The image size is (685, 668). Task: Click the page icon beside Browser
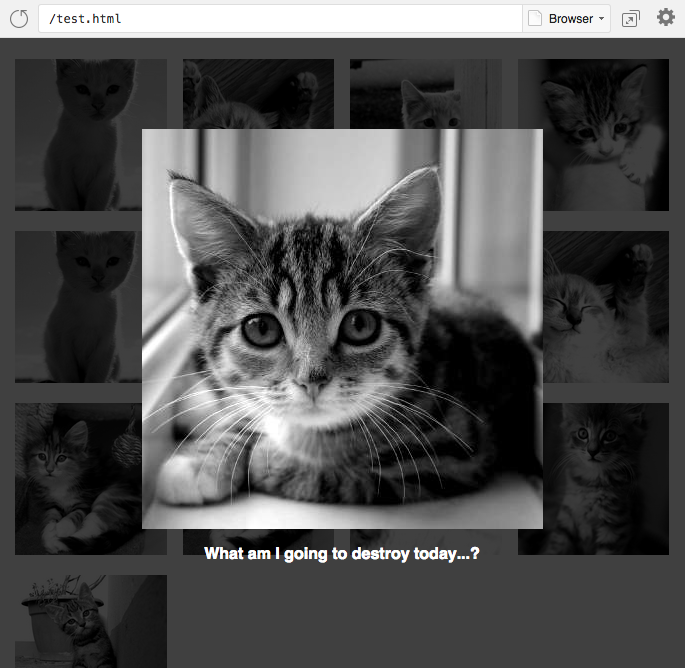[x=535, y=19]
